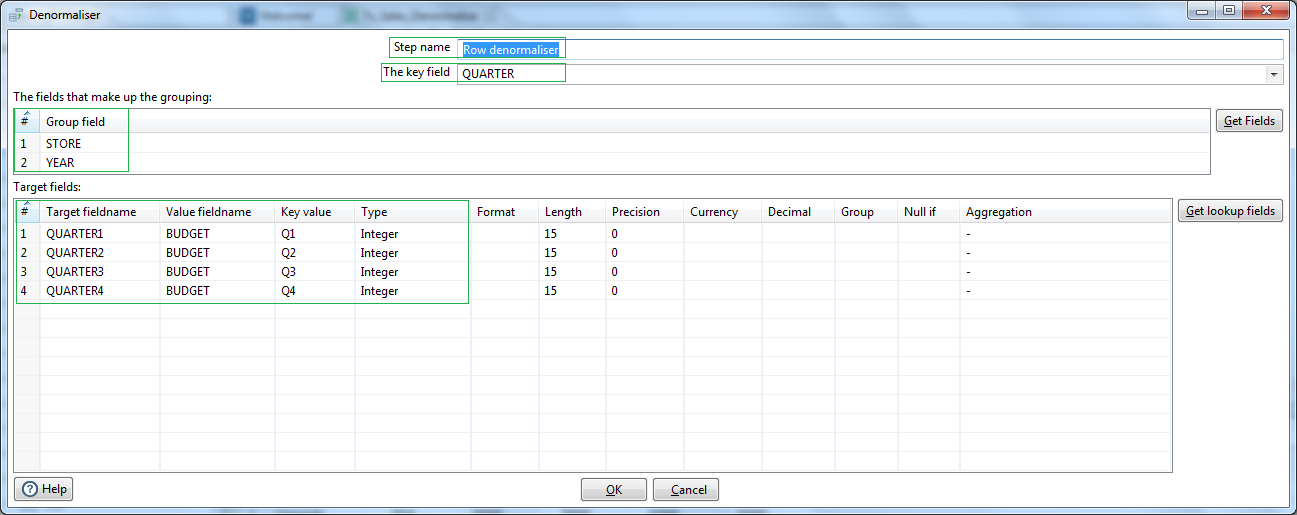Screen dimensions: 1297x515
Task: Maximize the Denormaliser window
Action: point(1228,11)
